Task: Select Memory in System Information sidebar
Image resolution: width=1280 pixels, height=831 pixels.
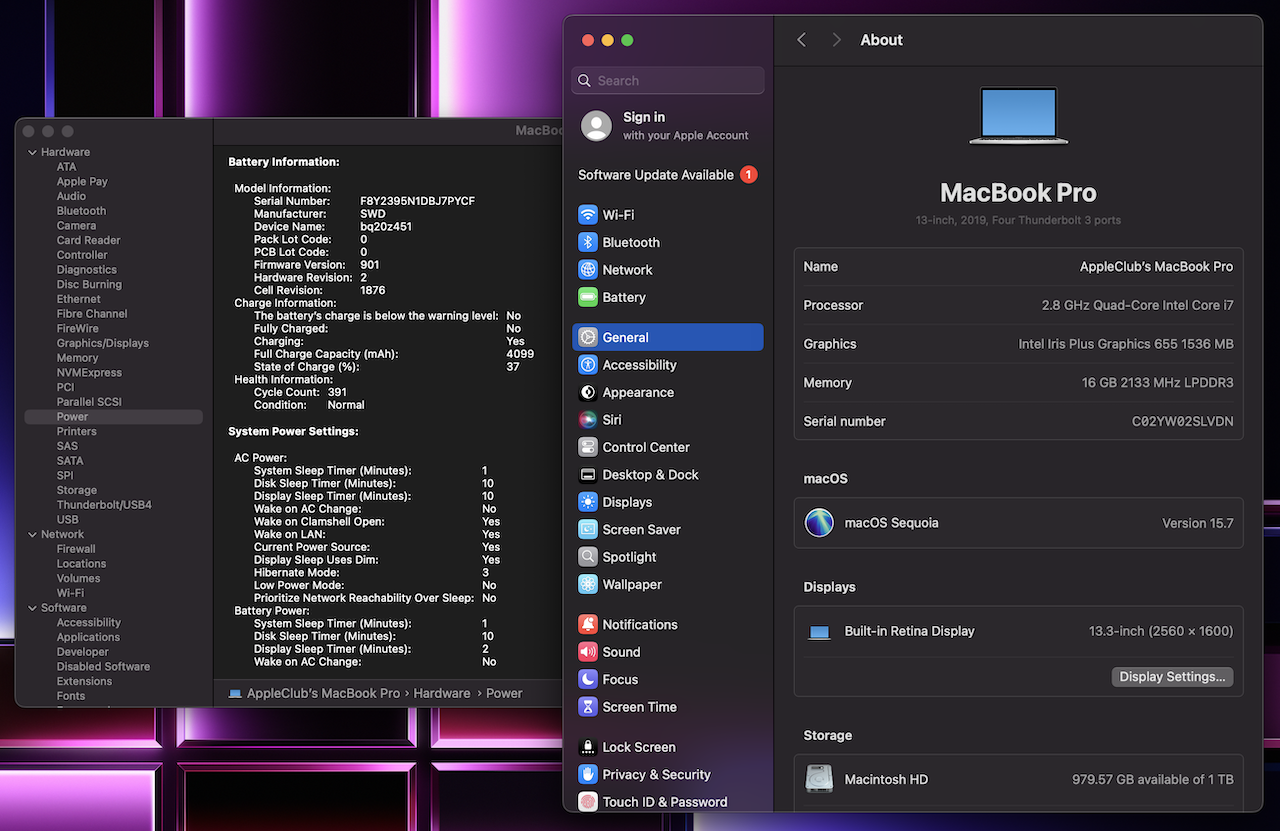Action: pyautogui.click(x=77, y=358)
